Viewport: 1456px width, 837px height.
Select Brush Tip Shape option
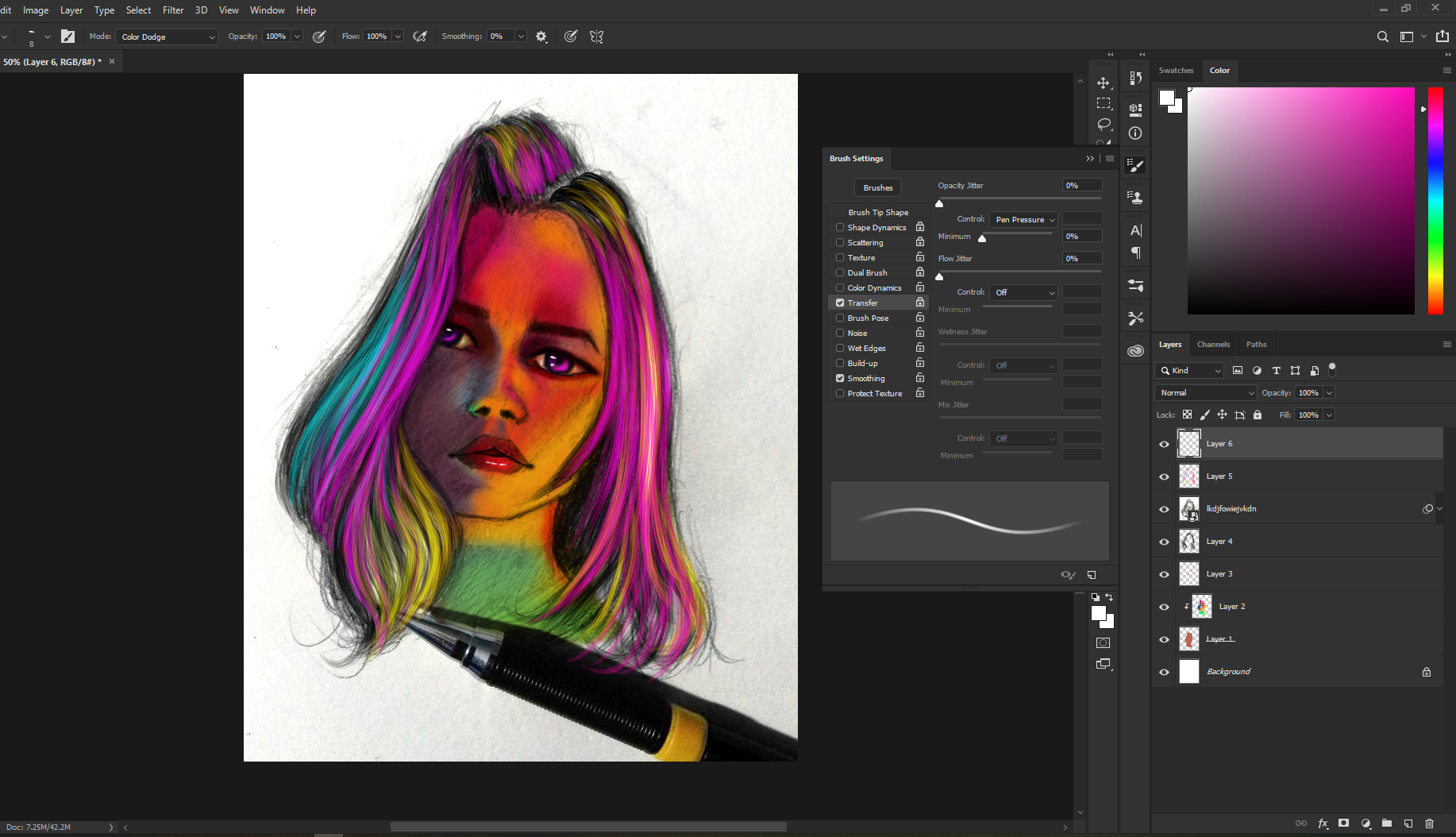878,212
